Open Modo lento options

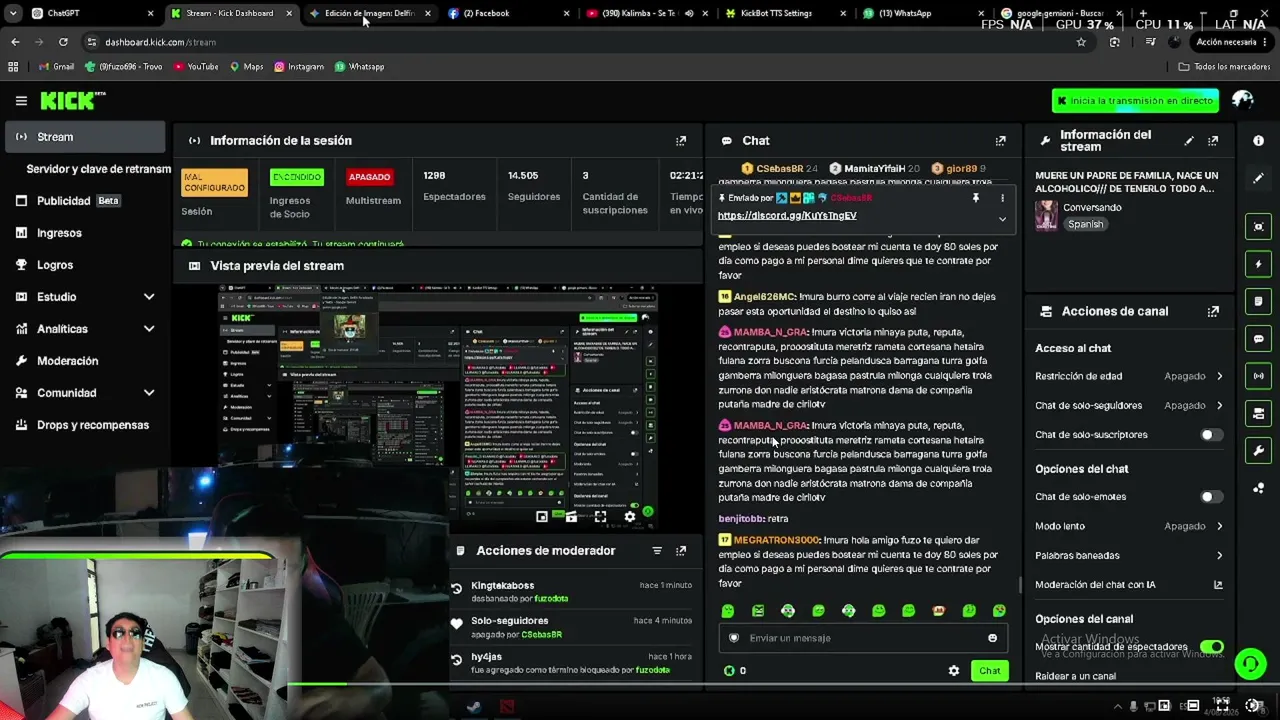pos(1129,526)
